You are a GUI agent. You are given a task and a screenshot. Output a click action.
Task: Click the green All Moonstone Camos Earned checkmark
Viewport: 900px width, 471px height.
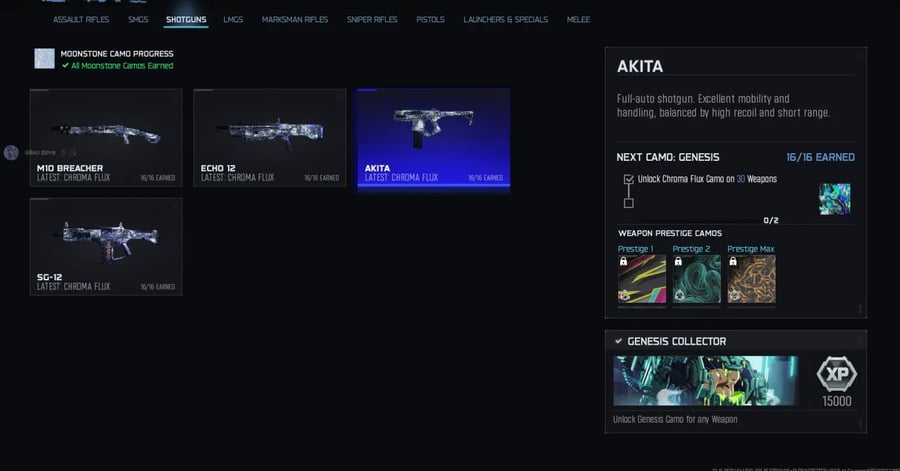pos(65,65)
